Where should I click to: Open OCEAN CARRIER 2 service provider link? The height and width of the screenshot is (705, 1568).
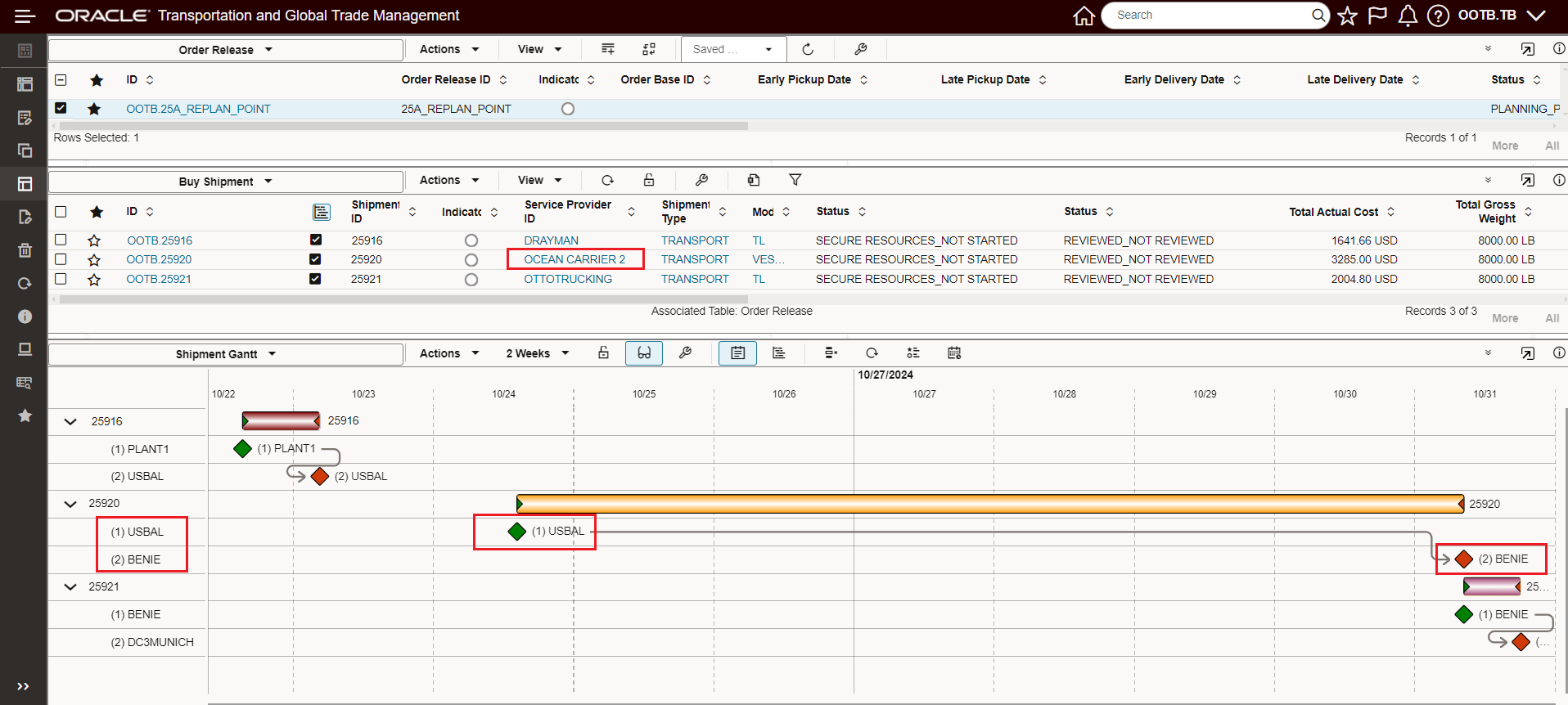[574, 259]
